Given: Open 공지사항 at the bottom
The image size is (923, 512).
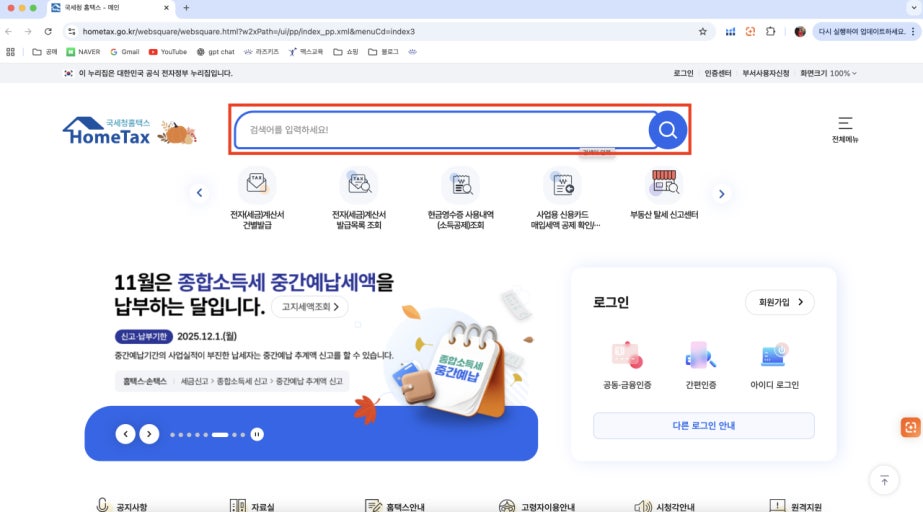Looking at the screenshot, I should pyautogui.click(x=122, y=506).
